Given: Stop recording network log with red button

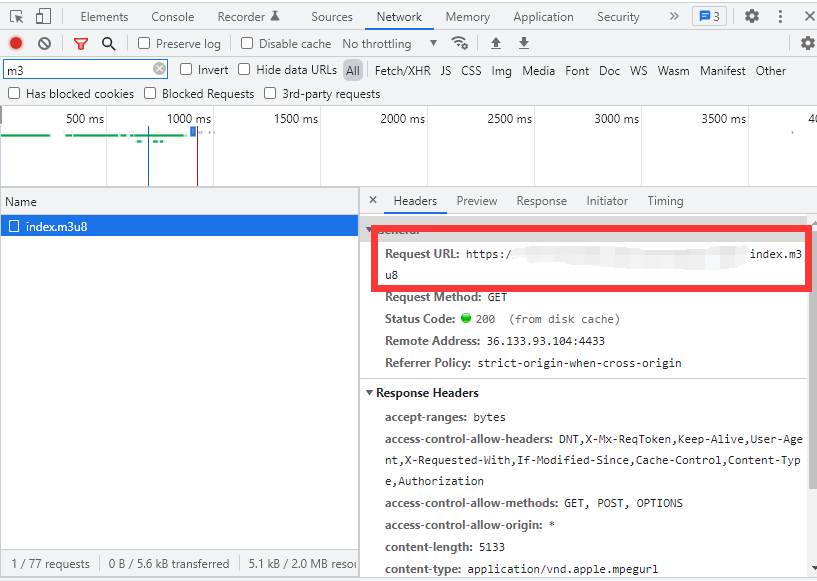Looking at the screenshot, I should click(16, 43).
